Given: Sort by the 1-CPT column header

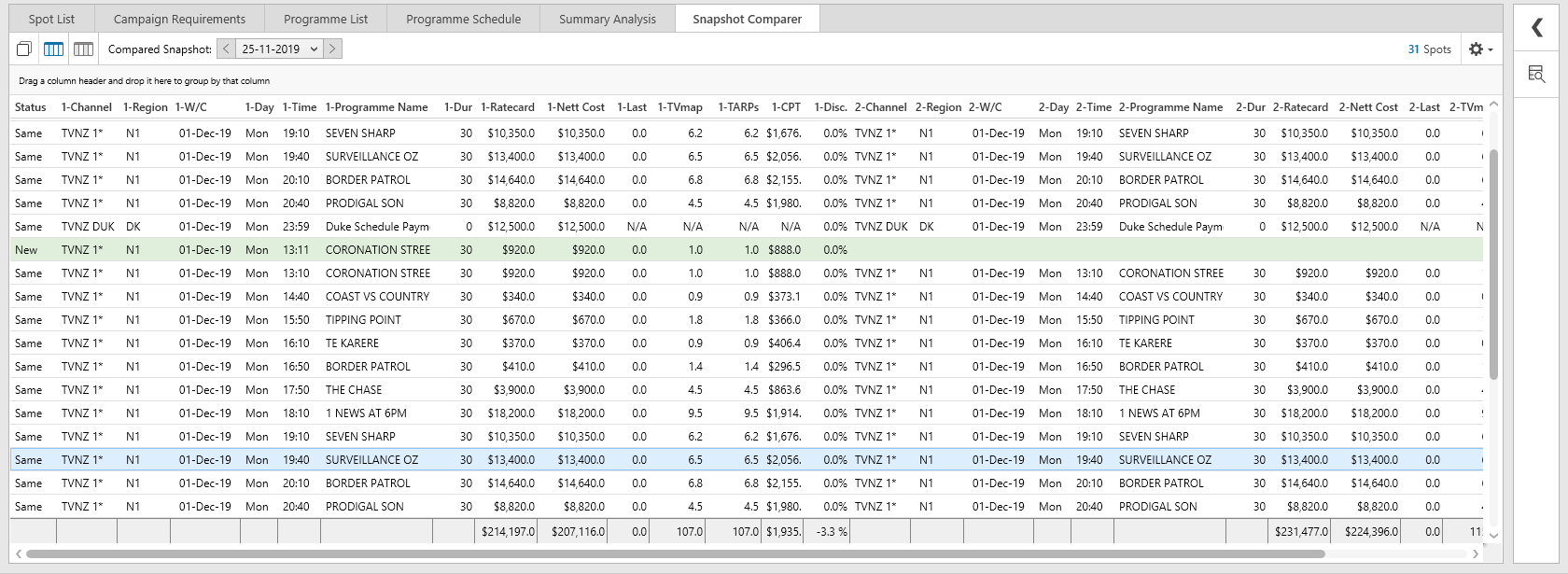Looking at the screenshot, I should (786, 107).
